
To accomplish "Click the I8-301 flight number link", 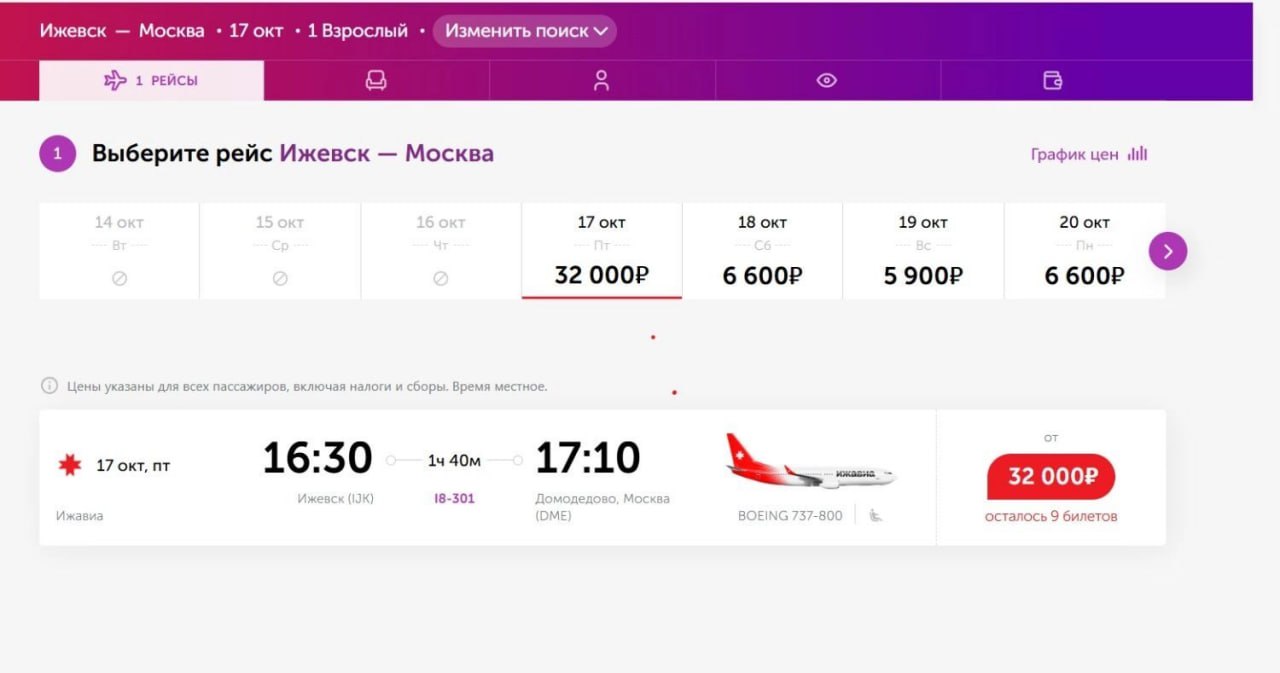I will click(x=454, y=498).
